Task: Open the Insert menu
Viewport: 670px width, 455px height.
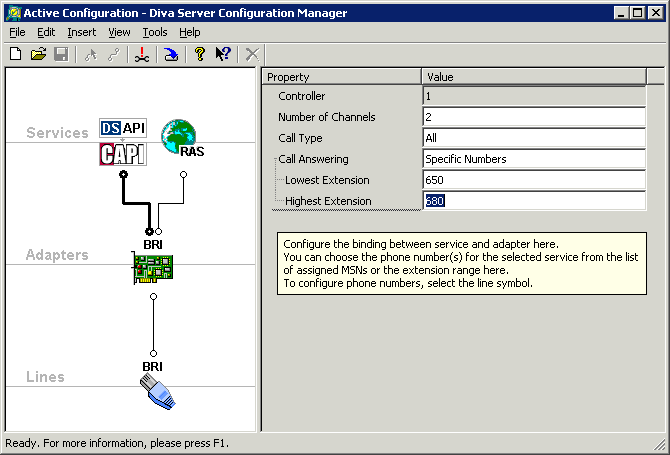Action: coord(82,32)
